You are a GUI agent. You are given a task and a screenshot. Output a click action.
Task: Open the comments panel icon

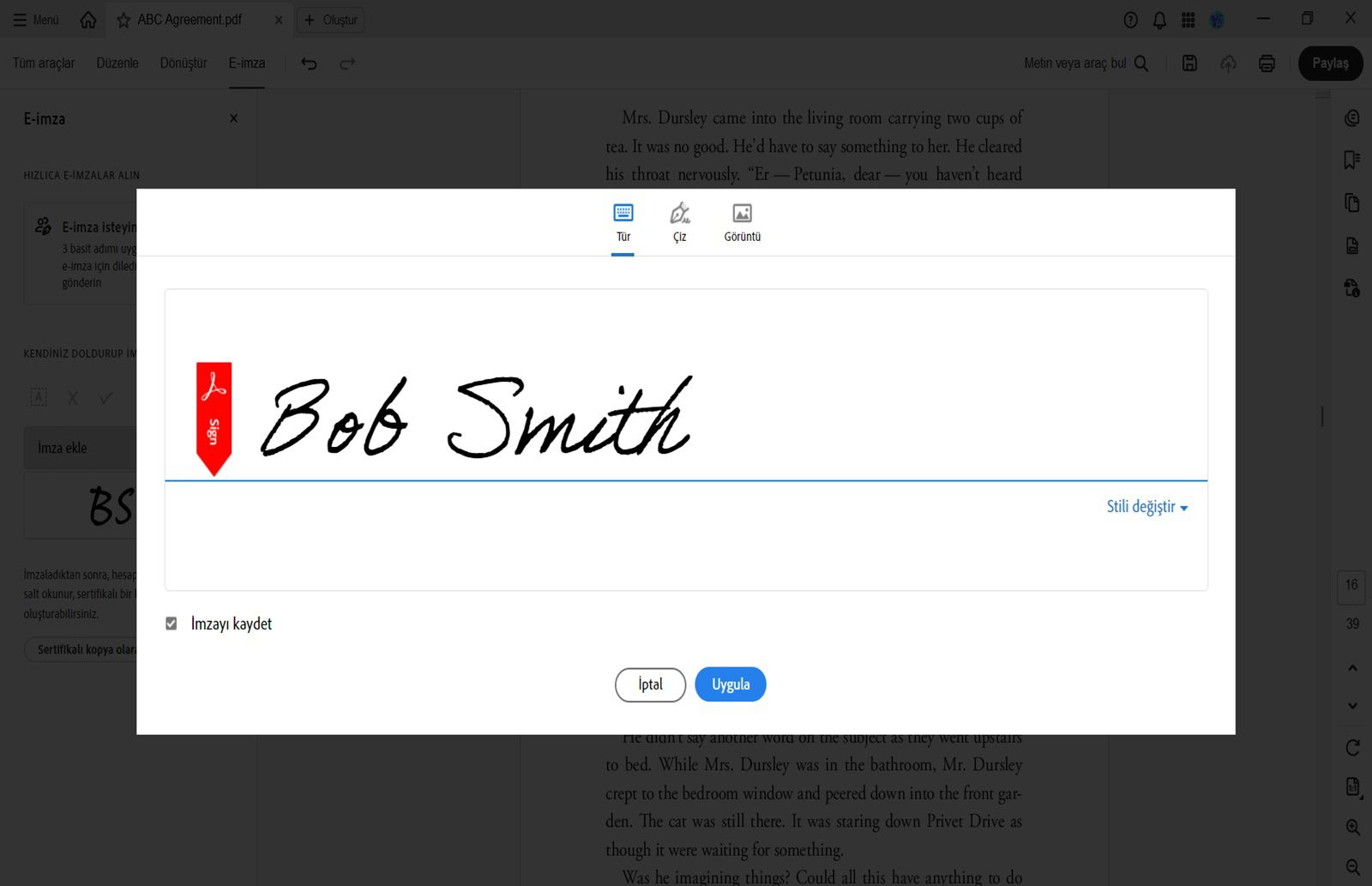point(1352,118)
